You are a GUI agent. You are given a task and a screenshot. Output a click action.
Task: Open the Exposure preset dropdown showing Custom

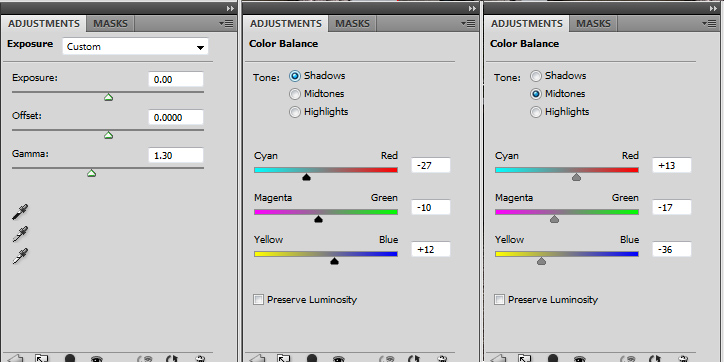pyautogui.click(x=135, y=47)
